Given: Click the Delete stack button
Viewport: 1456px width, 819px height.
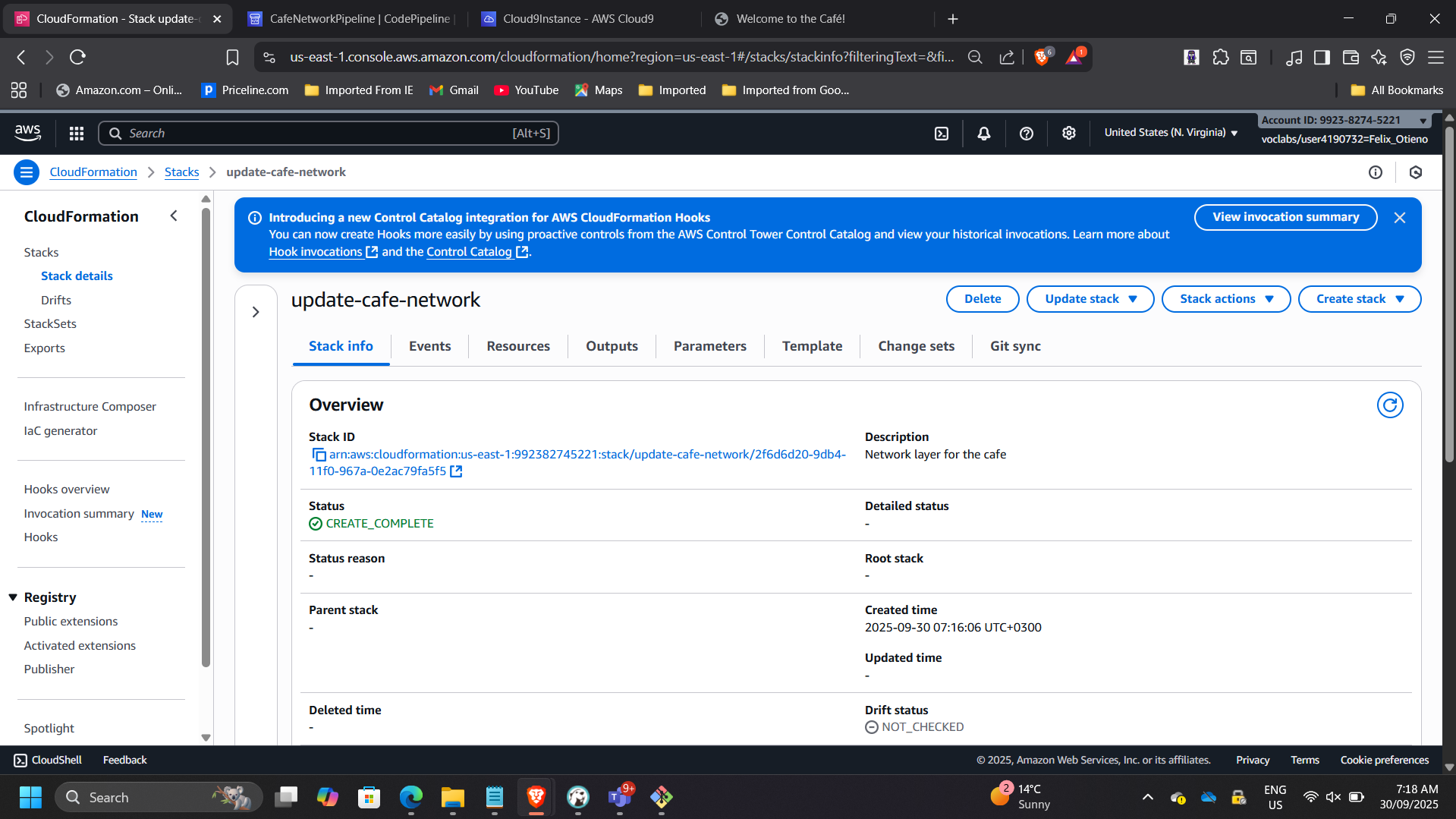Looking at the screenshot, I should 982,299.
